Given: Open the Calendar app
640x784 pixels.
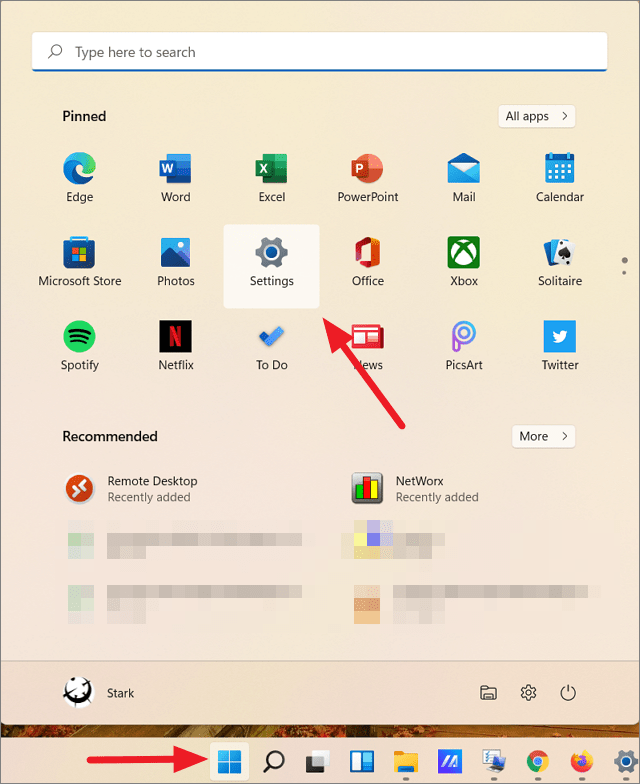Looking at the screenshot, I should click(560, 178).
